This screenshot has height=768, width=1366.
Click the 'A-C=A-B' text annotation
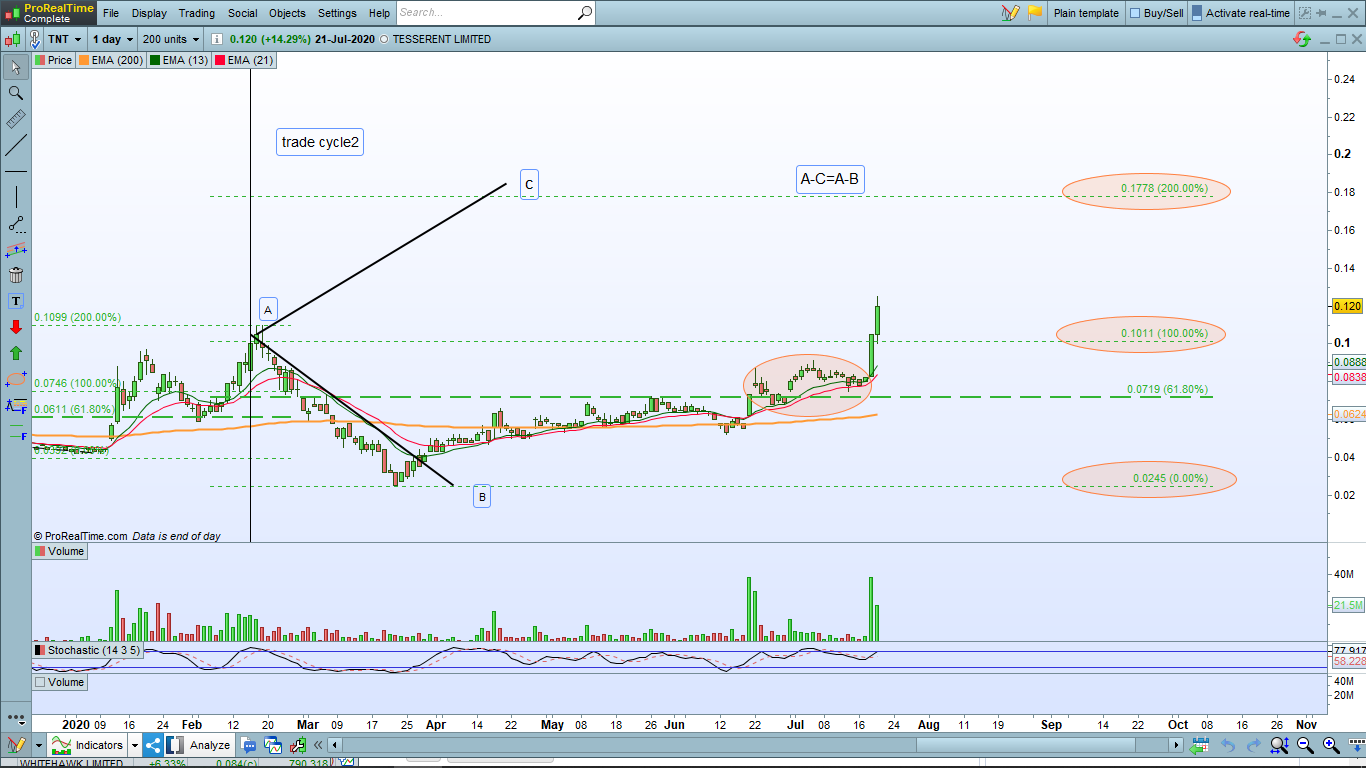coord(830,180)
